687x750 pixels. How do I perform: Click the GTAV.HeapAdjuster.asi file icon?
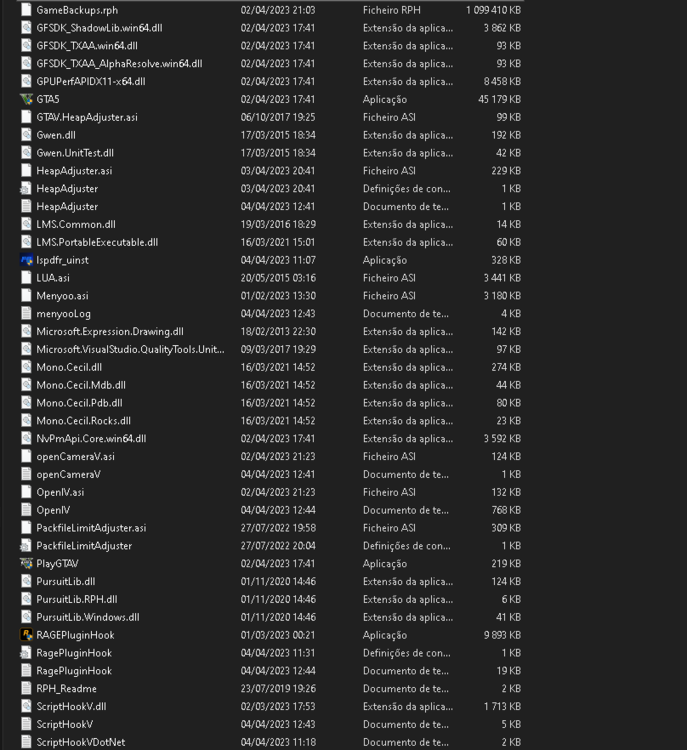coord(26,117)
